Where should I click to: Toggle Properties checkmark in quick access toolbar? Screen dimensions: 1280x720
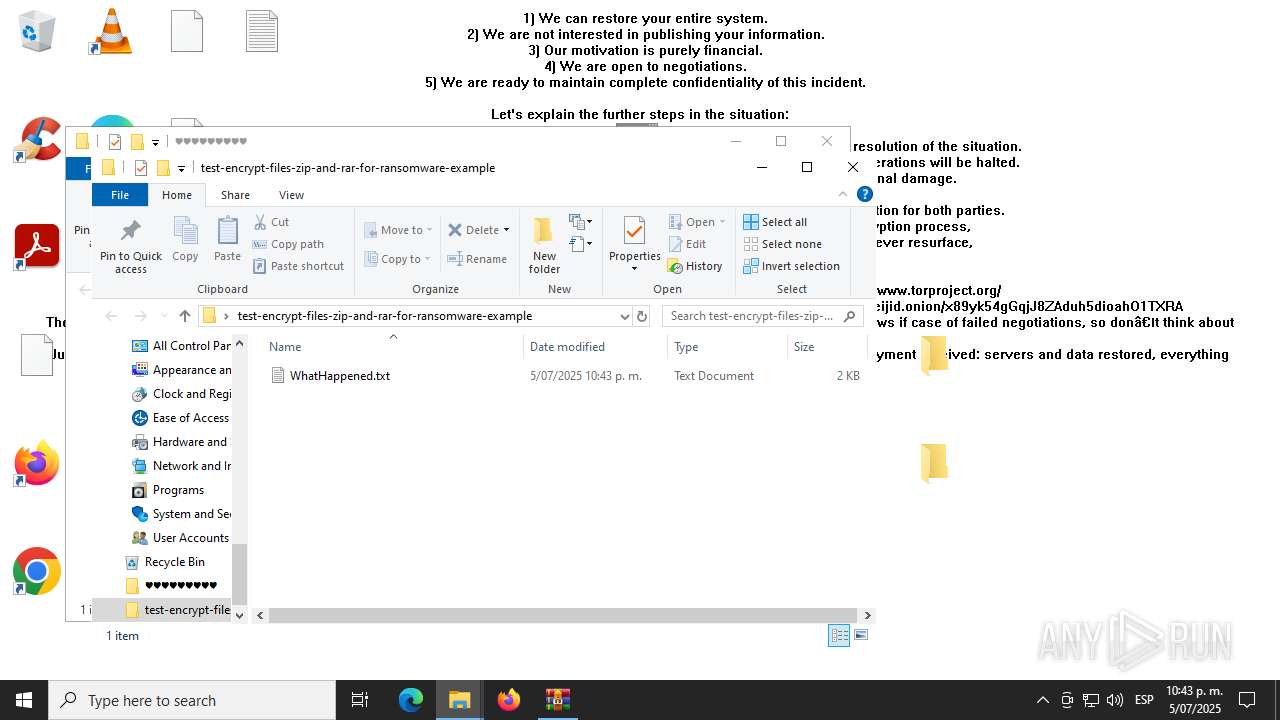(140, 168)
